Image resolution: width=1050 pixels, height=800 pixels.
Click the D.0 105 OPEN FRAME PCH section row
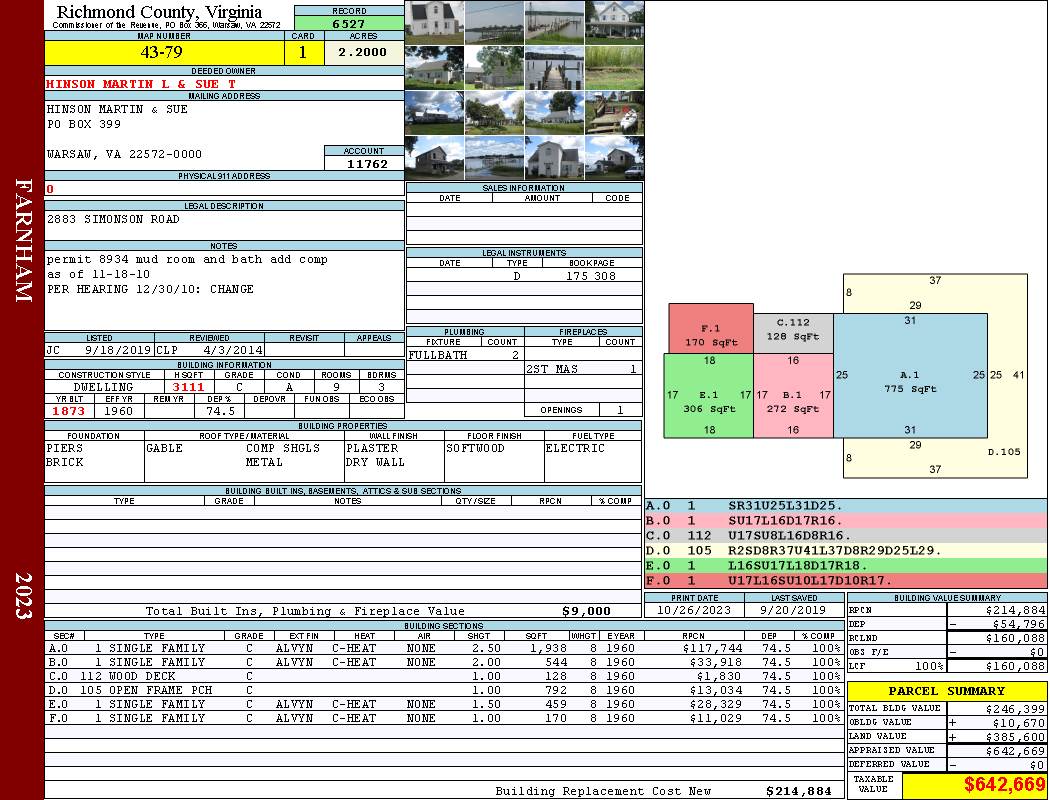444,690
